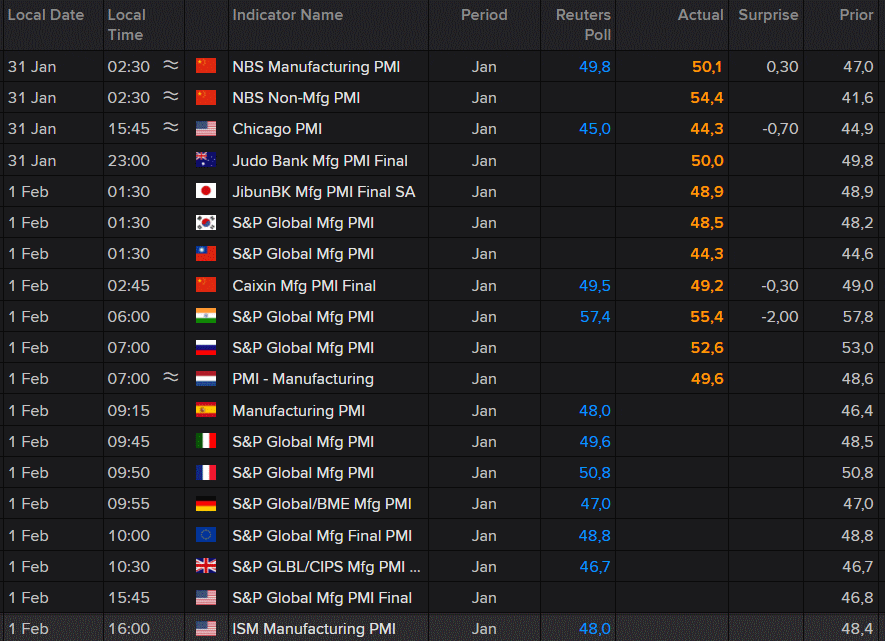Click the Taiwan flag icon
Screen dimensions: 885x641
click(205, 253)
